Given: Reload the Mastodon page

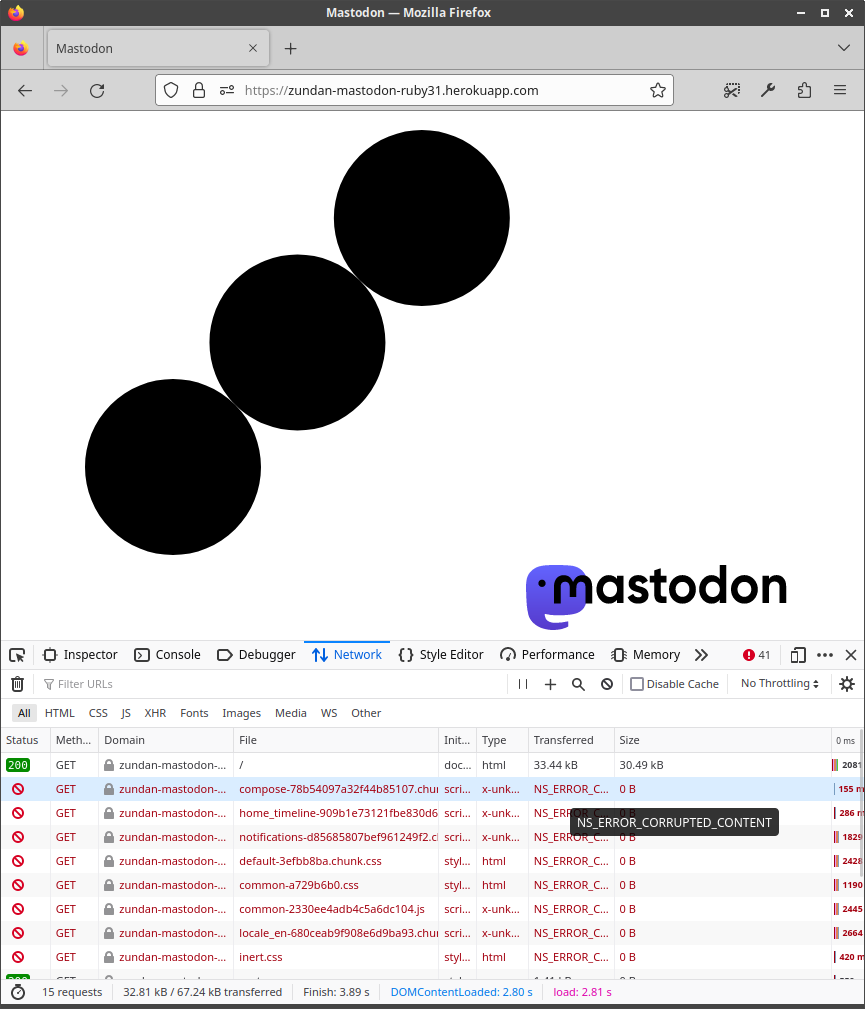Looking at the screenshot, I should 97,91.
